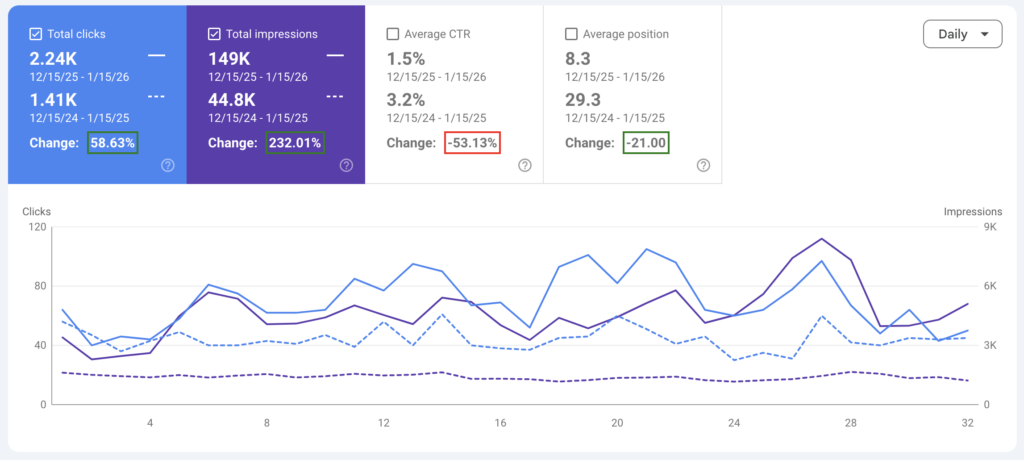
Task: Click the 232.01% impressions change value
Action: (x=294, y=143)
